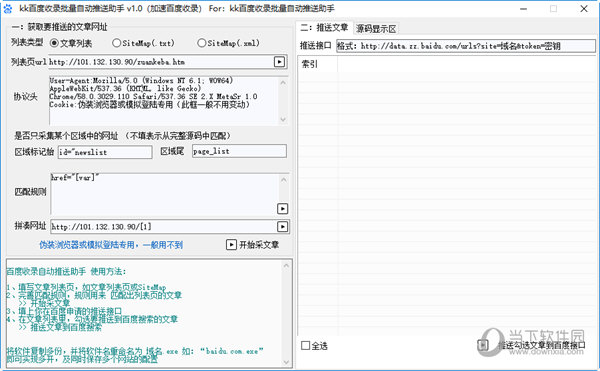Click the play icon beside the list page URL field

[x=279, y=62]
